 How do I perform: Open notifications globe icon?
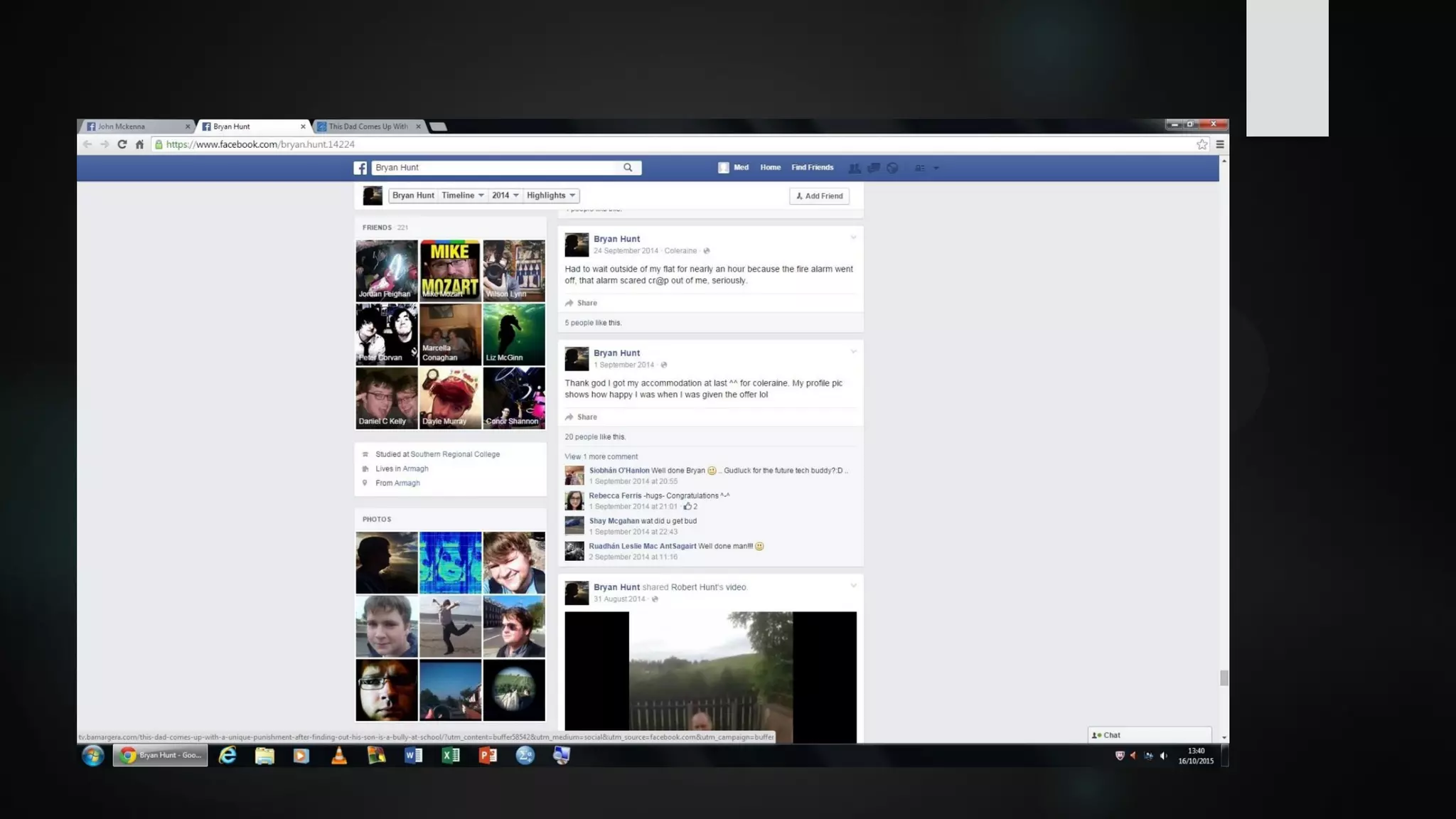(x=892, y=168)
